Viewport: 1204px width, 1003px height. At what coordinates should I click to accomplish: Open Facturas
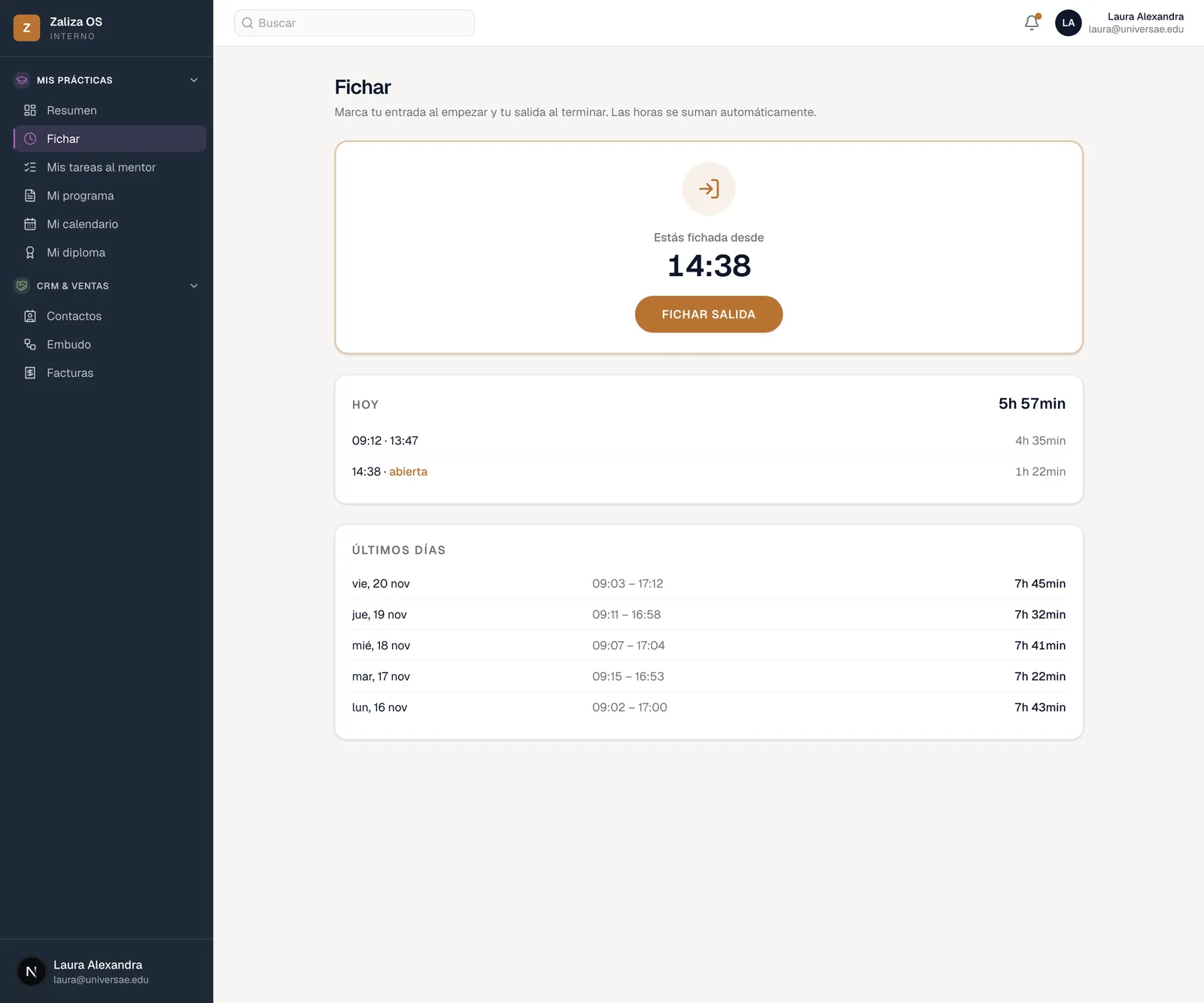[x=110, y=373]
